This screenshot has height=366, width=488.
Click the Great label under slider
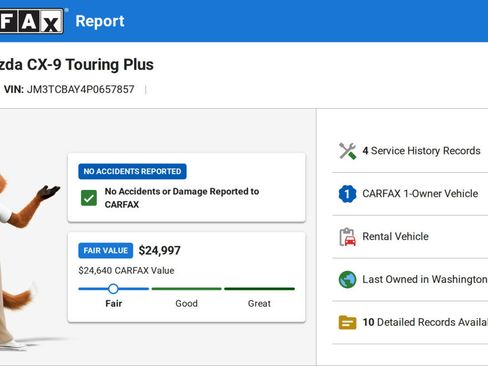click(259, 304)
